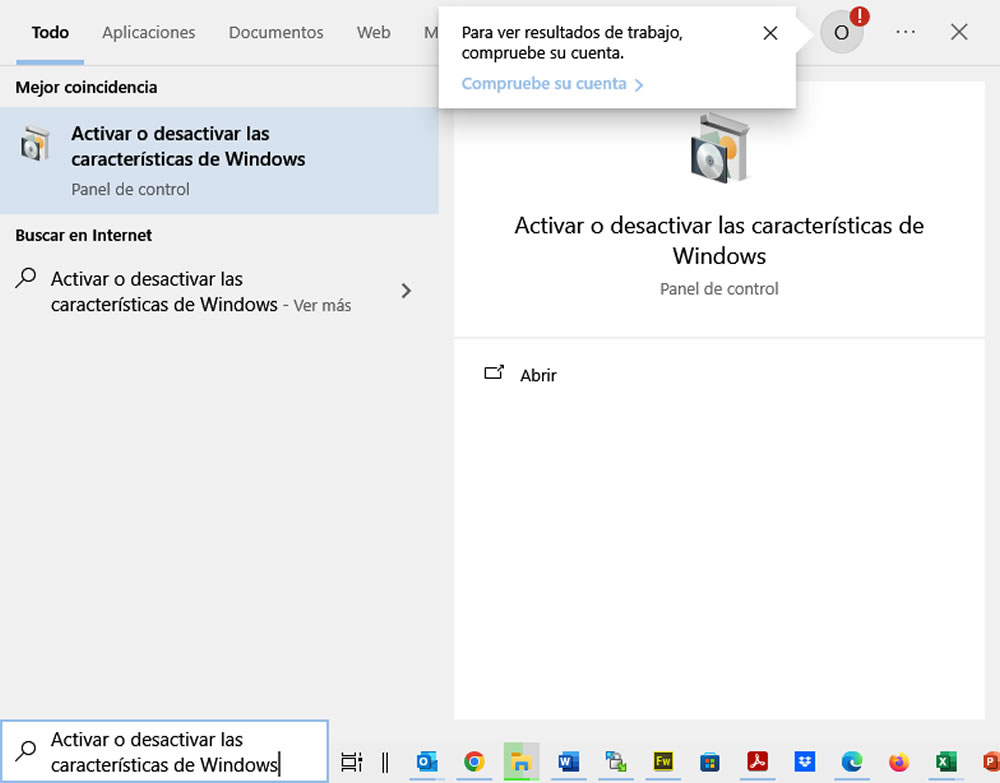Open Excel from the taskbar
Screen dimensions: 1000x783
[x=945, y=762]
